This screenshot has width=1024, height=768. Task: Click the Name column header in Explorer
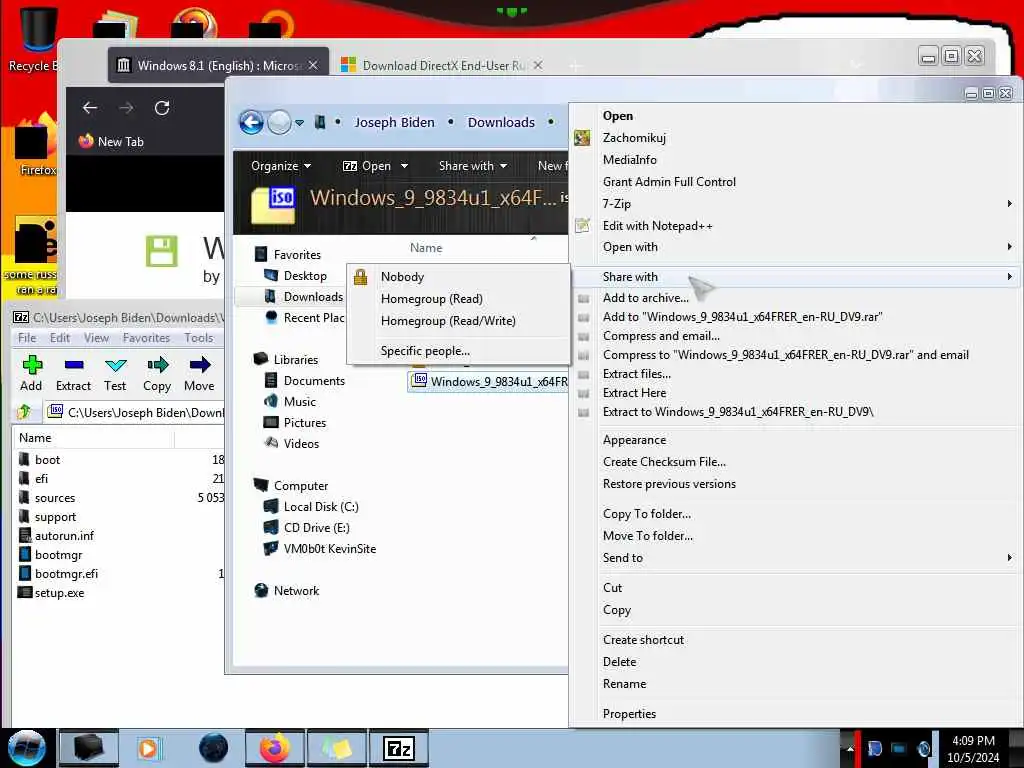tap(426, 248)
